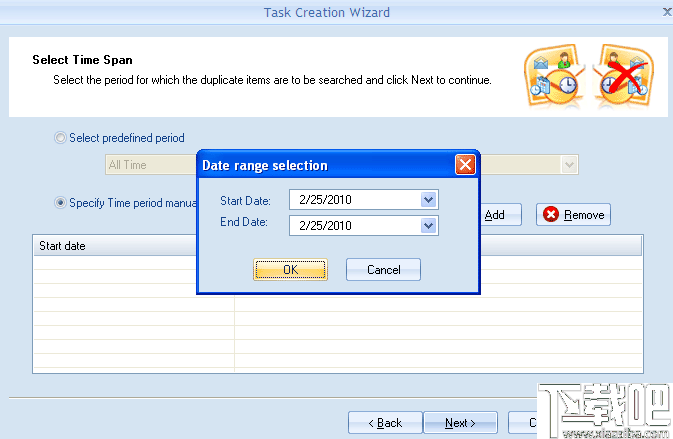Open the Start Date calendar dropdown
Screen dimensions: 673x439
pyautogui.click(x=428, y=200)
